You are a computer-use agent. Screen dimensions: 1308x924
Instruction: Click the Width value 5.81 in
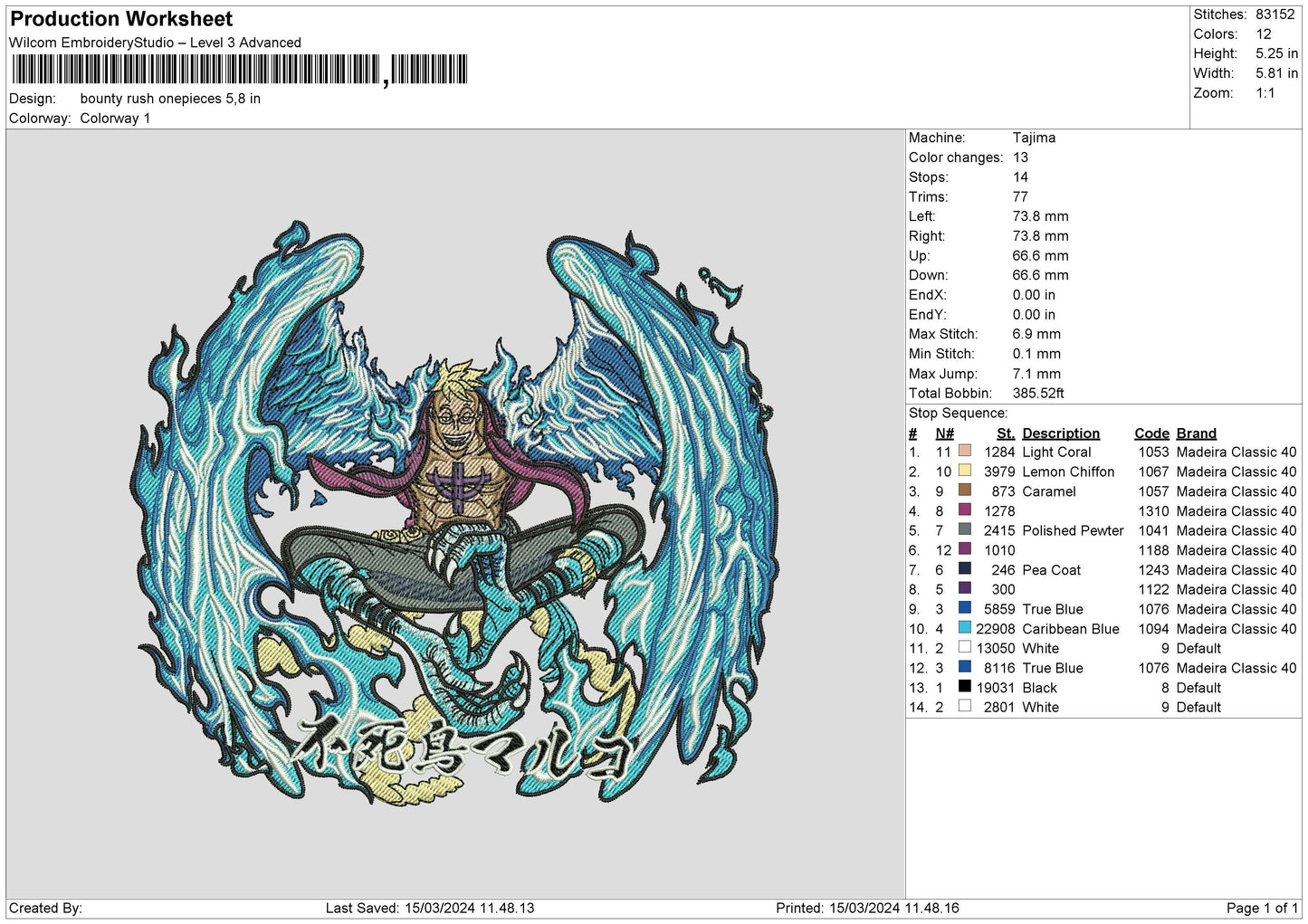pyautogui.click(x=1276, y=73)
